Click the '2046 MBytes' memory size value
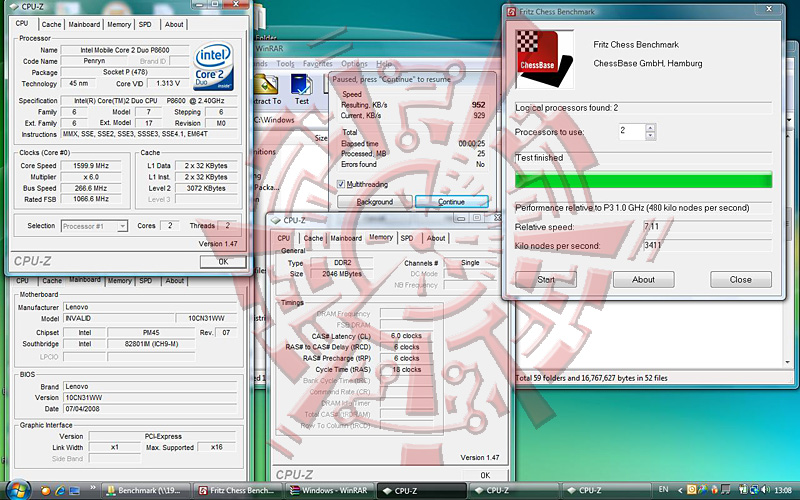The image size is (800, 500). tap(342, 274)
